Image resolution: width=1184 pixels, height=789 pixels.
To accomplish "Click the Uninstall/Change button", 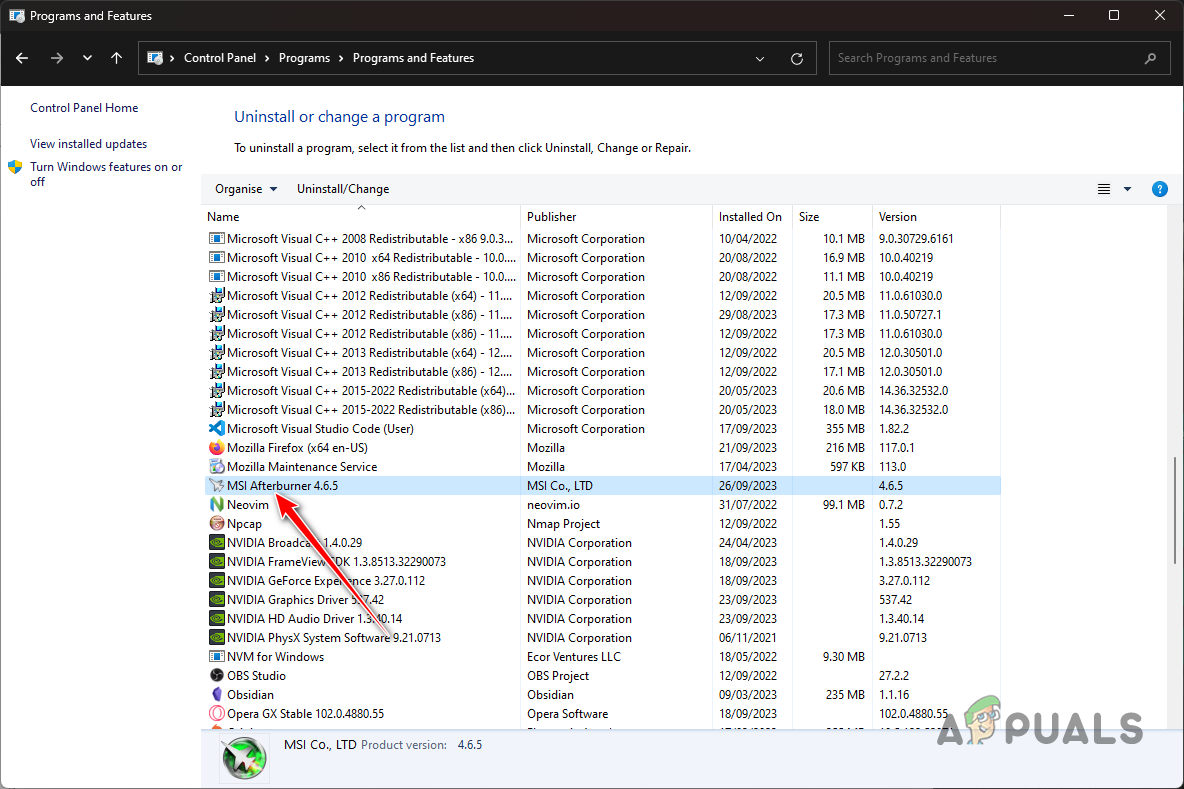I will pos(343,188).
